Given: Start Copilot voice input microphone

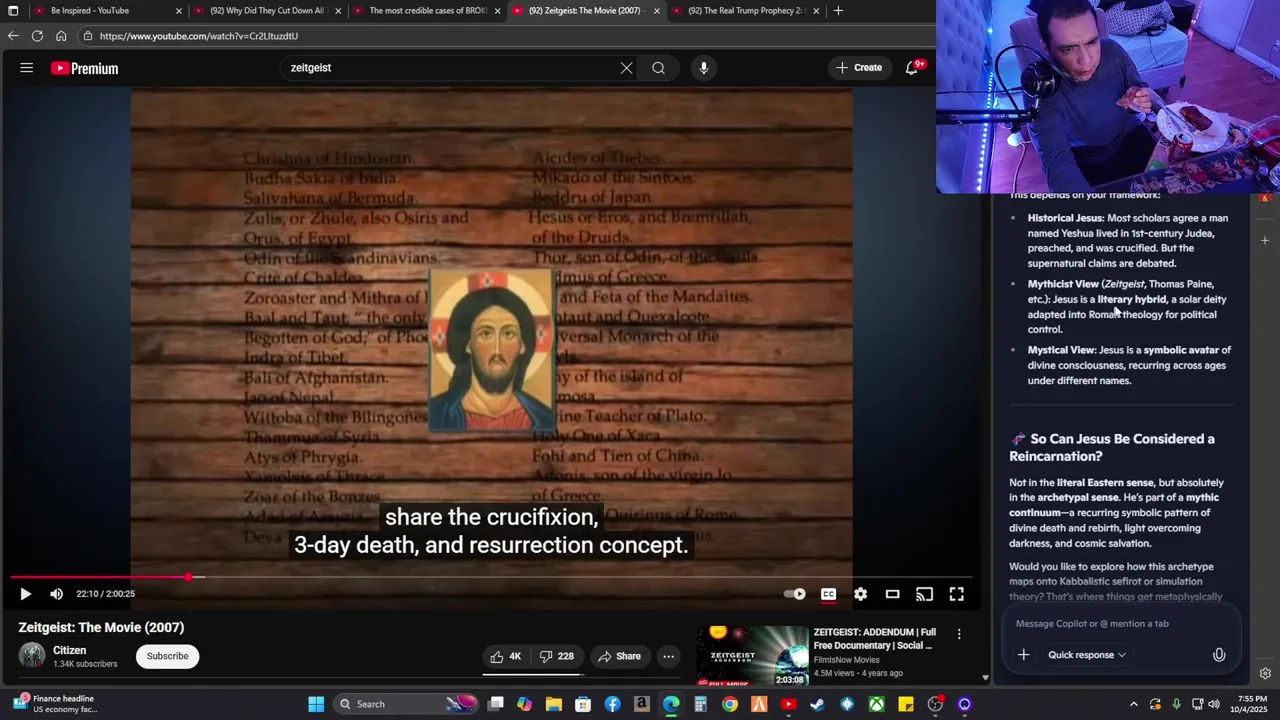Looking at the screenshot, I should [1219, 655].
